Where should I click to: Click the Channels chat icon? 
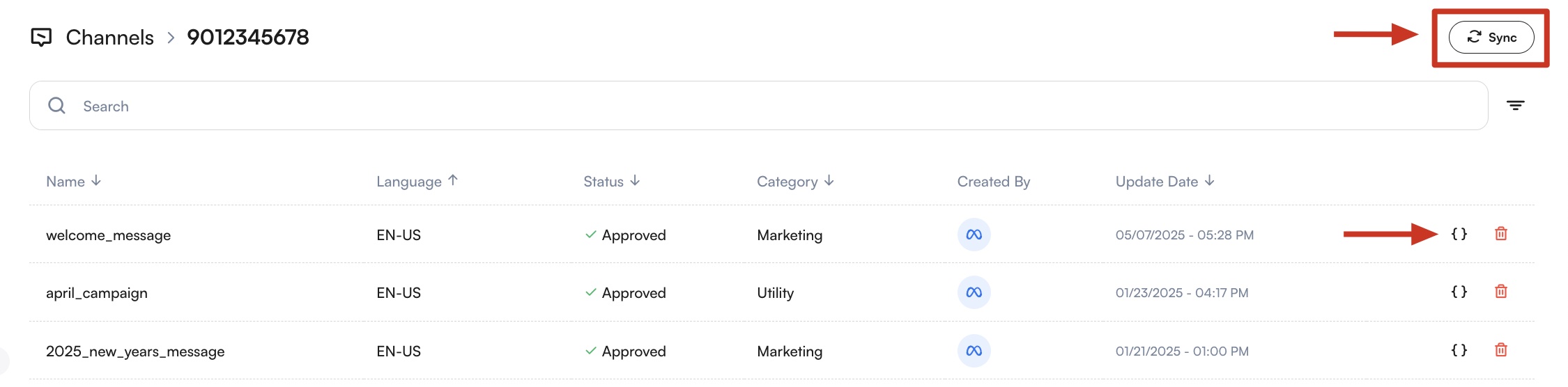(41, 38)
